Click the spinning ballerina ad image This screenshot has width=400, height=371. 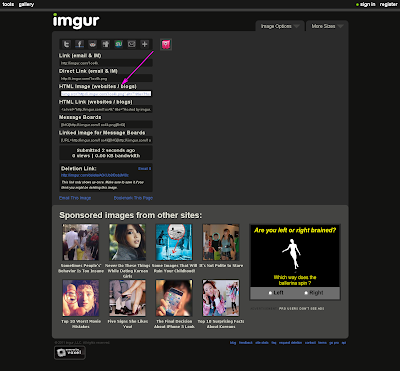pyautogui.click(x=295, y=255)
